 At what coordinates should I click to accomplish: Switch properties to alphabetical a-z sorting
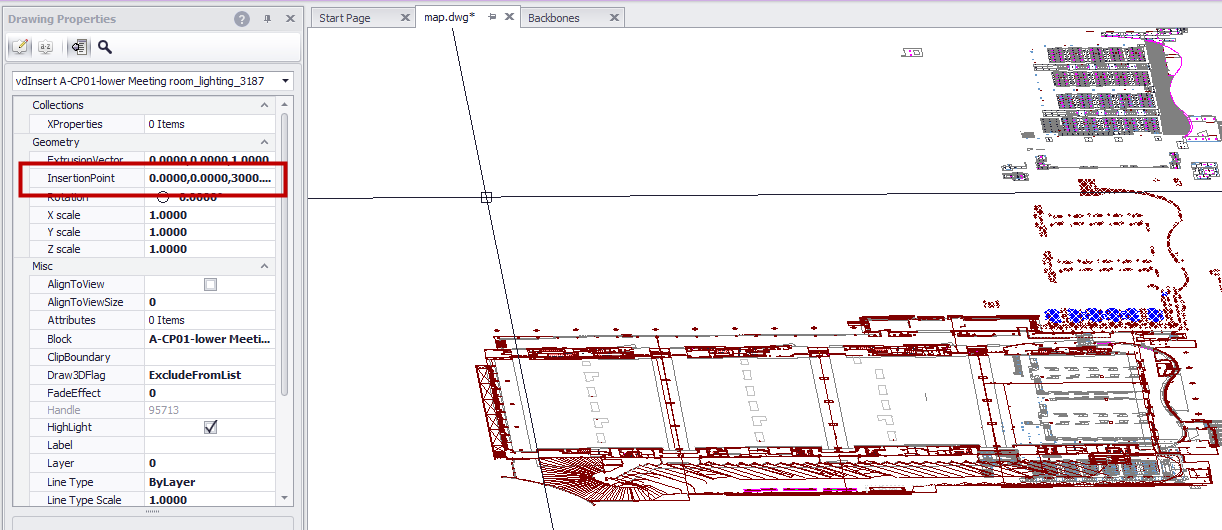(x=45, y=47)
